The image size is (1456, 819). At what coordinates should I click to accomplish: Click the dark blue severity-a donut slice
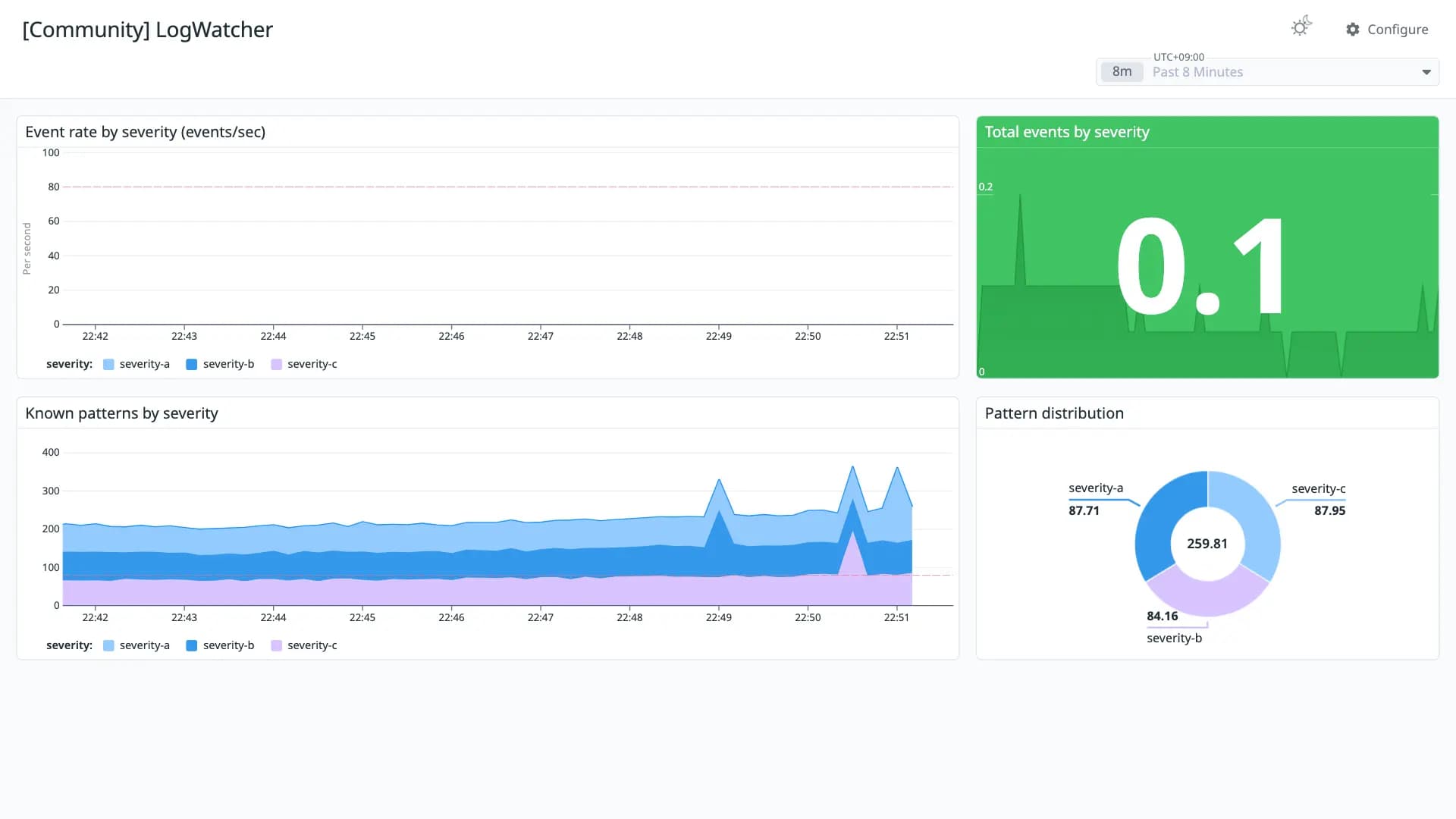click(x=1160, y=523)
